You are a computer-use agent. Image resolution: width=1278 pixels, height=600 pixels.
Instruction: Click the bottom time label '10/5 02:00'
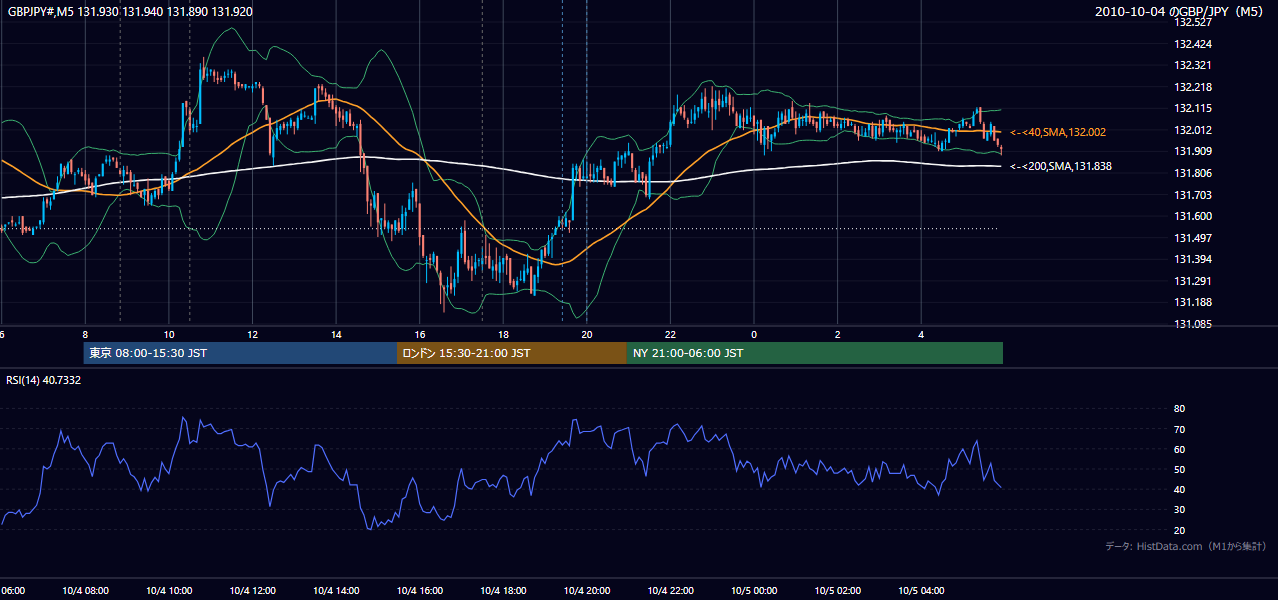837,591
